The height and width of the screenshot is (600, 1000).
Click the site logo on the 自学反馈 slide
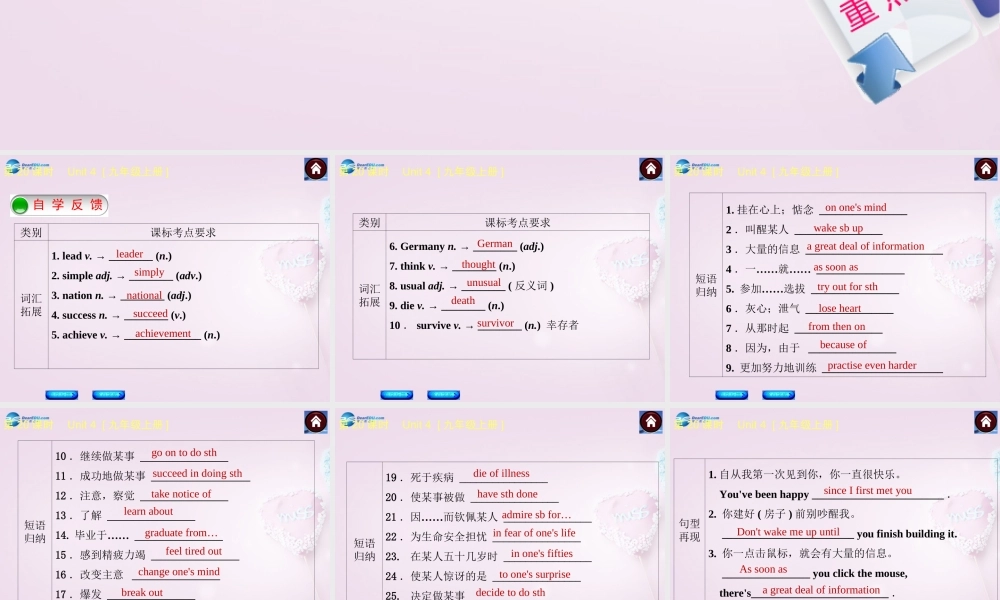(x=27, y=168)
